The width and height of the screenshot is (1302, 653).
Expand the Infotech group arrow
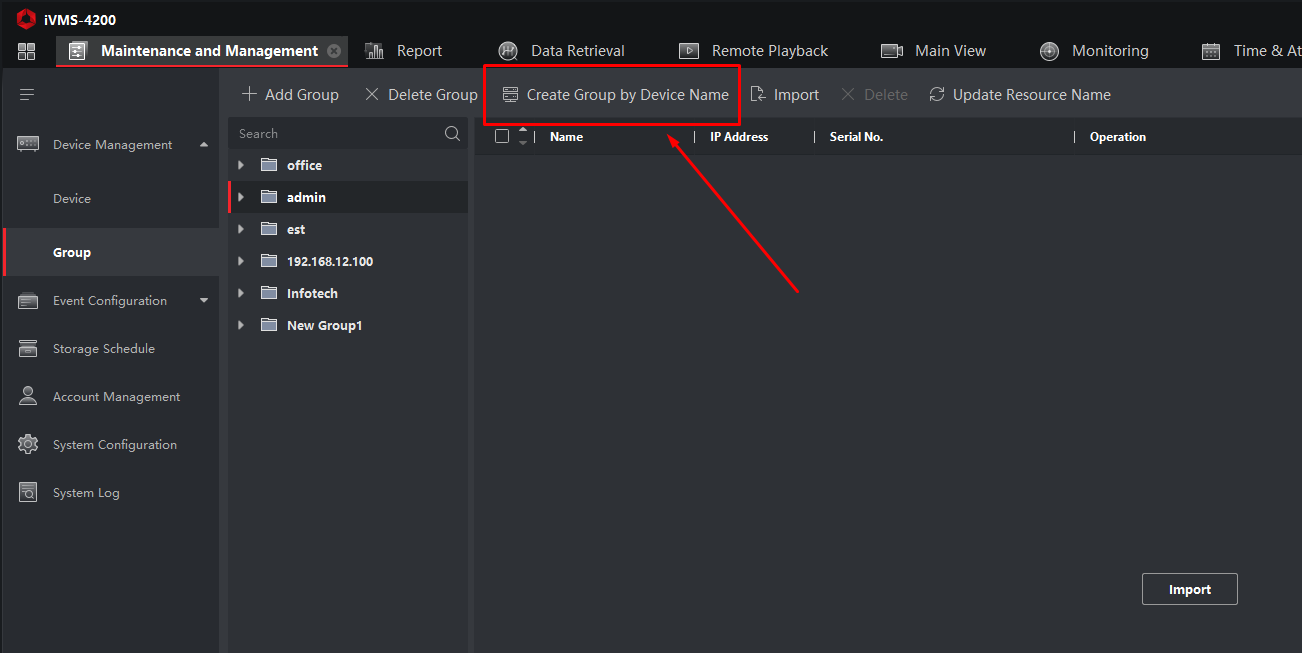(x=241, y=293)
